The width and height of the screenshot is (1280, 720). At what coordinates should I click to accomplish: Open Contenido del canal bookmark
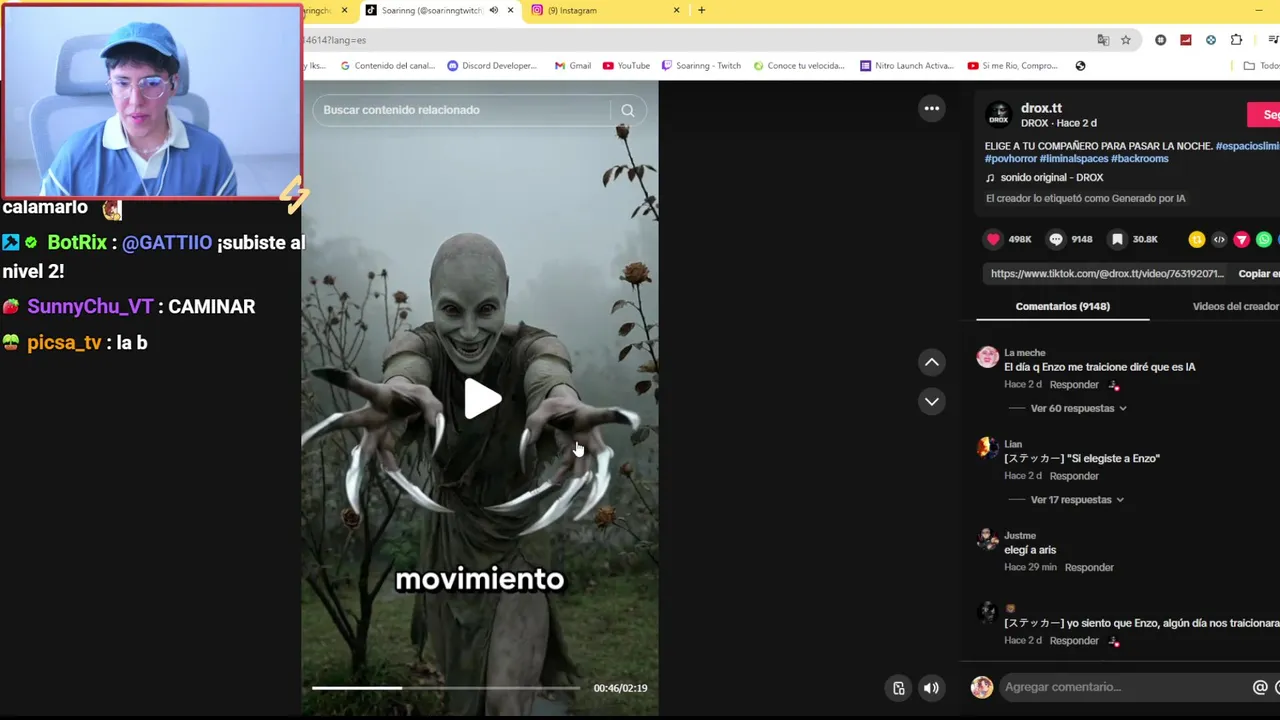click(x=387, y=66)
